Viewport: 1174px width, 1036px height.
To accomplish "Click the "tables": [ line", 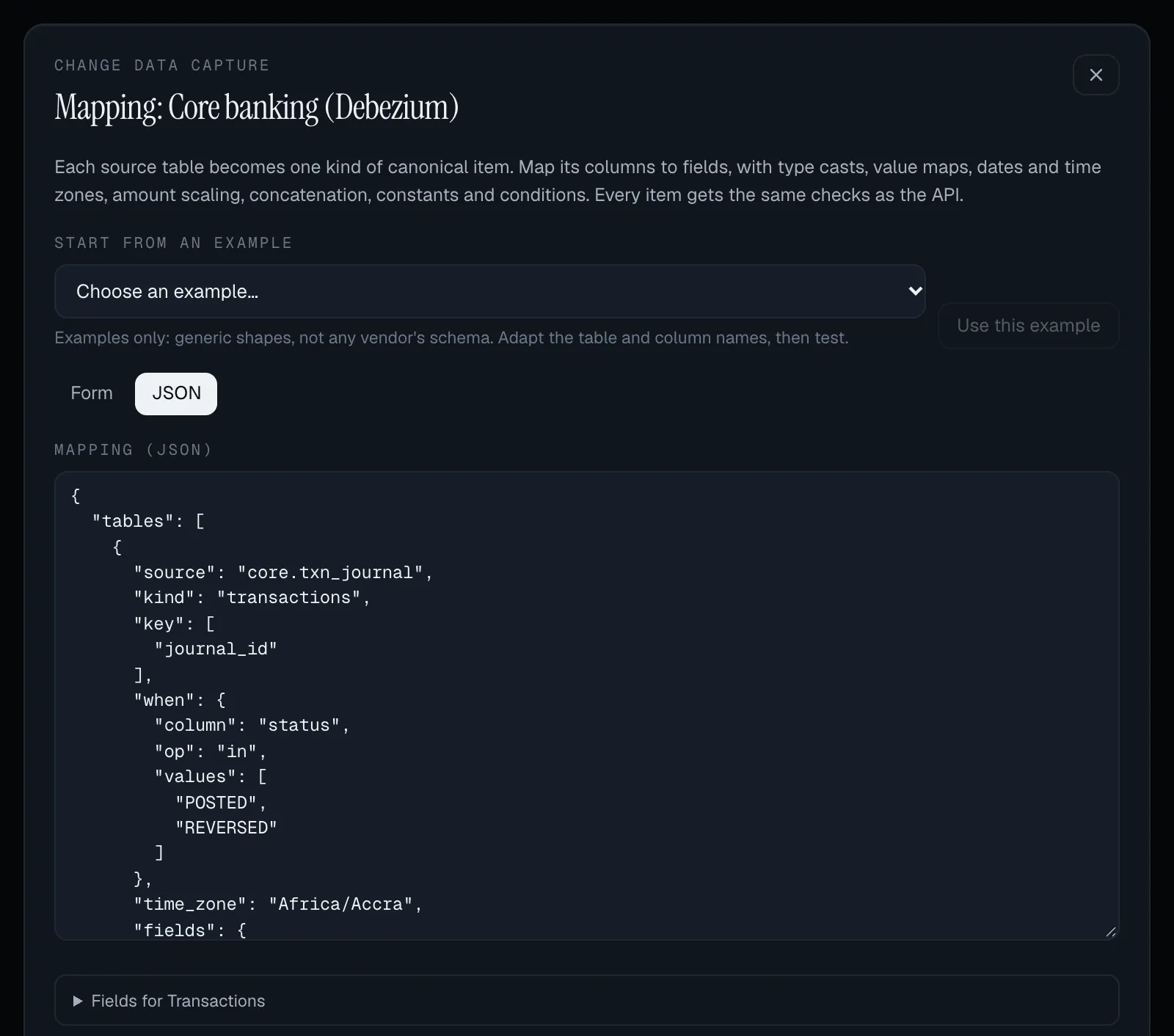I will tap(148, 521).
